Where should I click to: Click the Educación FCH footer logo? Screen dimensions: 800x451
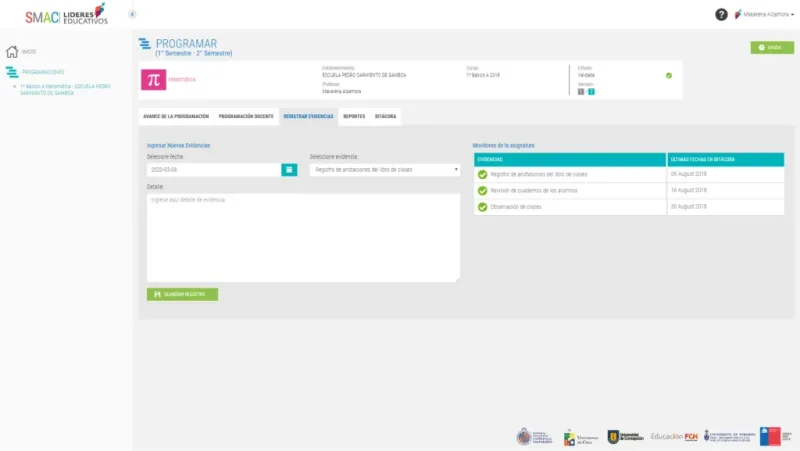coord(674,437)
